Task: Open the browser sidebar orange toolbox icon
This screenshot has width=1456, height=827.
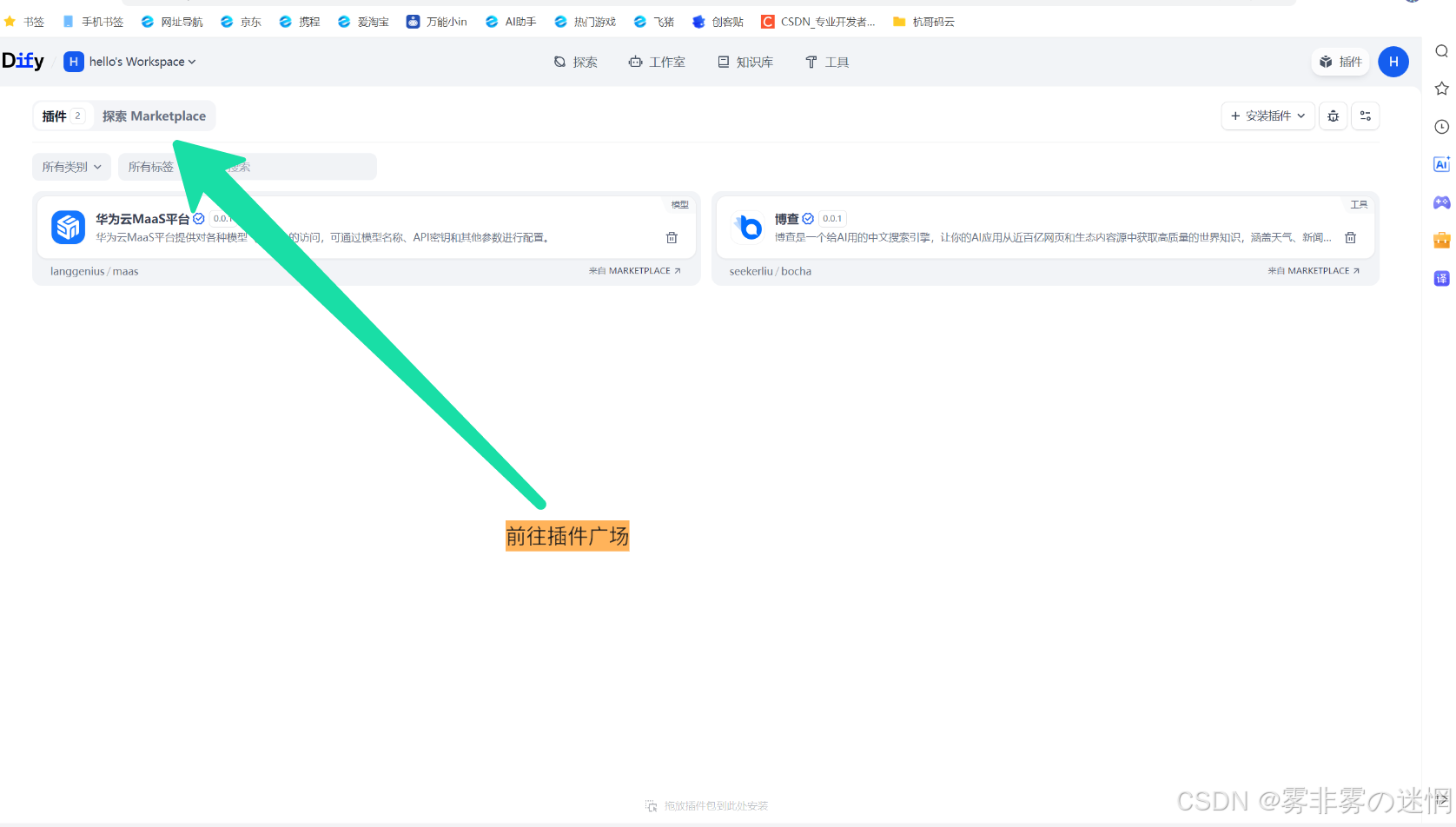Action: [x=1441, y=240]
